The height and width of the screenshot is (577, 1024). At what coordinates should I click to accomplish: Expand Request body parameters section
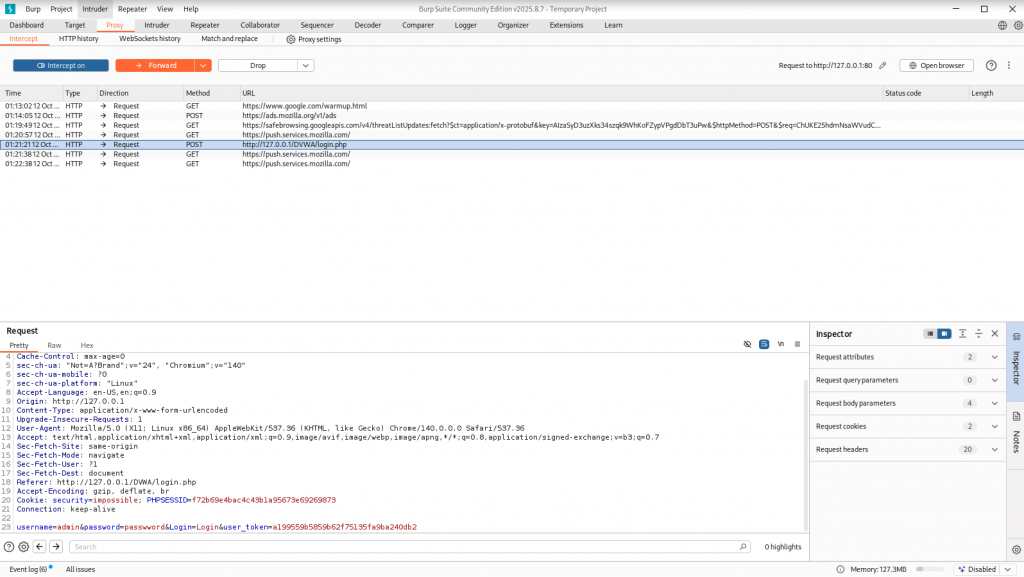coord(907,403)
